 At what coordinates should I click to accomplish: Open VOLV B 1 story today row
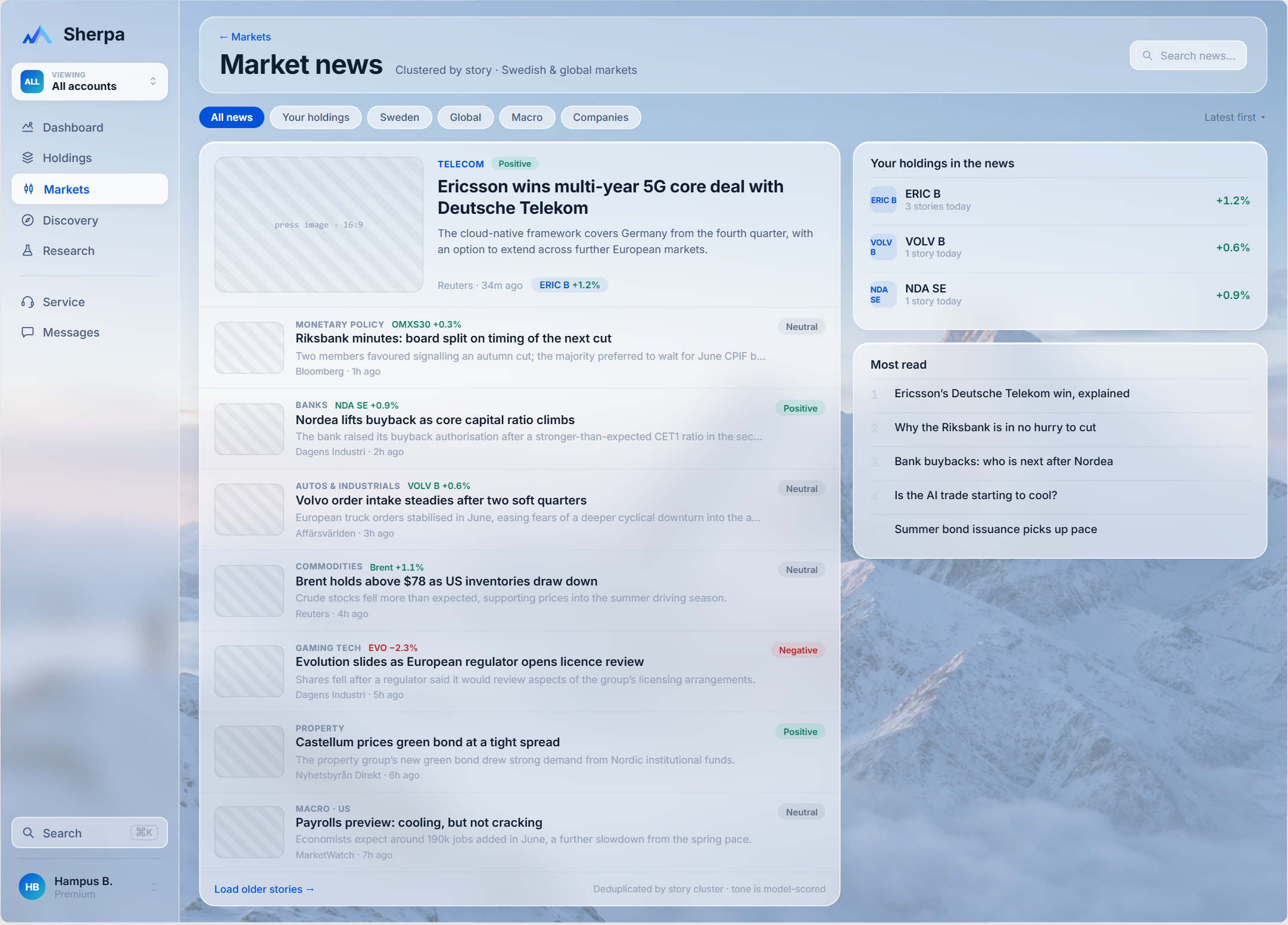tap(1060, 247)
